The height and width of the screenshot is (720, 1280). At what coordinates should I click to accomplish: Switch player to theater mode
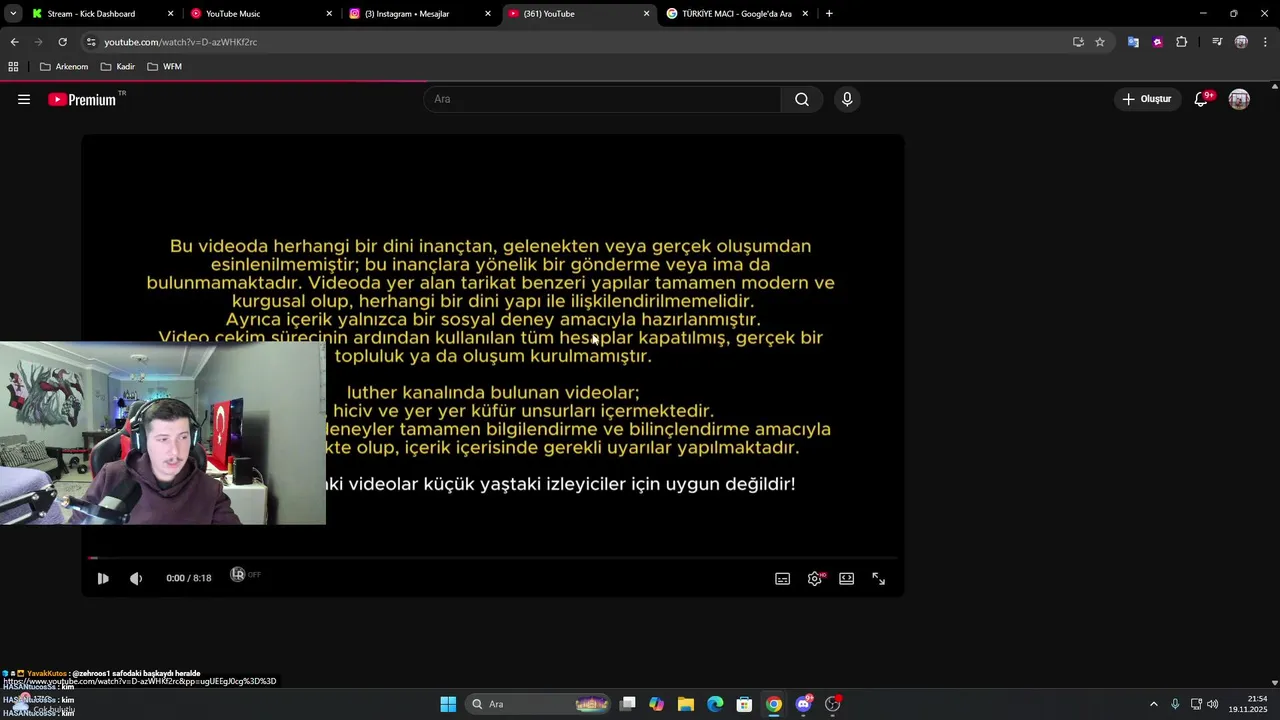847,579
